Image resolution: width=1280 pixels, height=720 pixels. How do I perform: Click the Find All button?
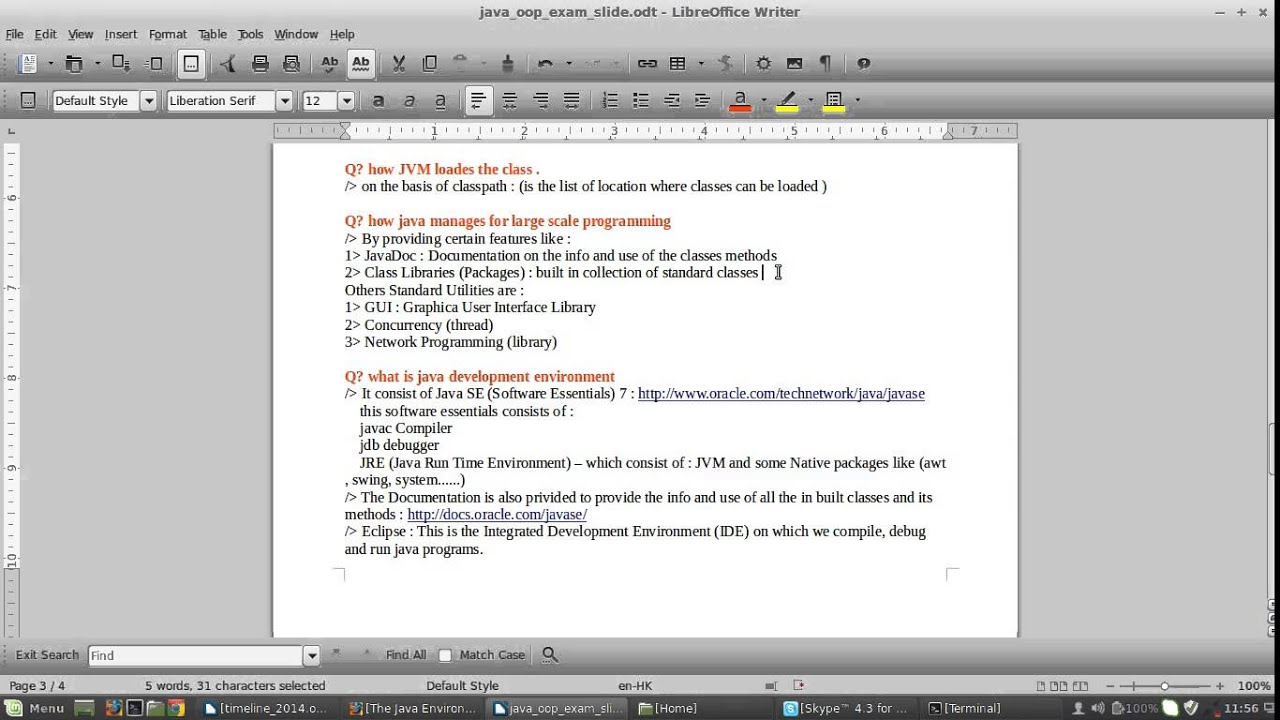406,655
